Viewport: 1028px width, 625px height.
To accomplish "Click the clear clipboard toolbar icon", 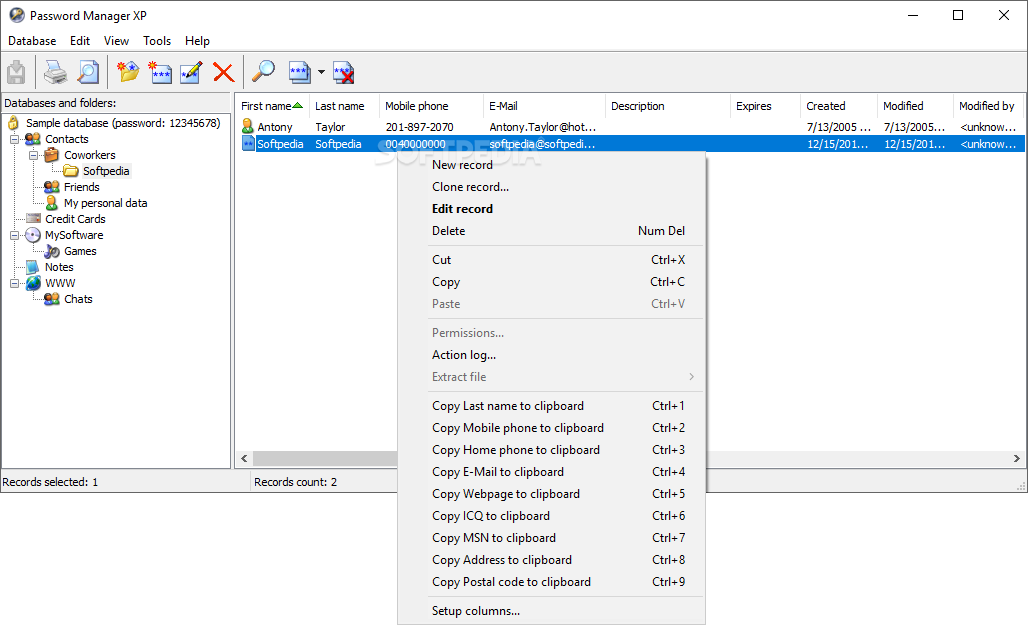I will (344, 72).
